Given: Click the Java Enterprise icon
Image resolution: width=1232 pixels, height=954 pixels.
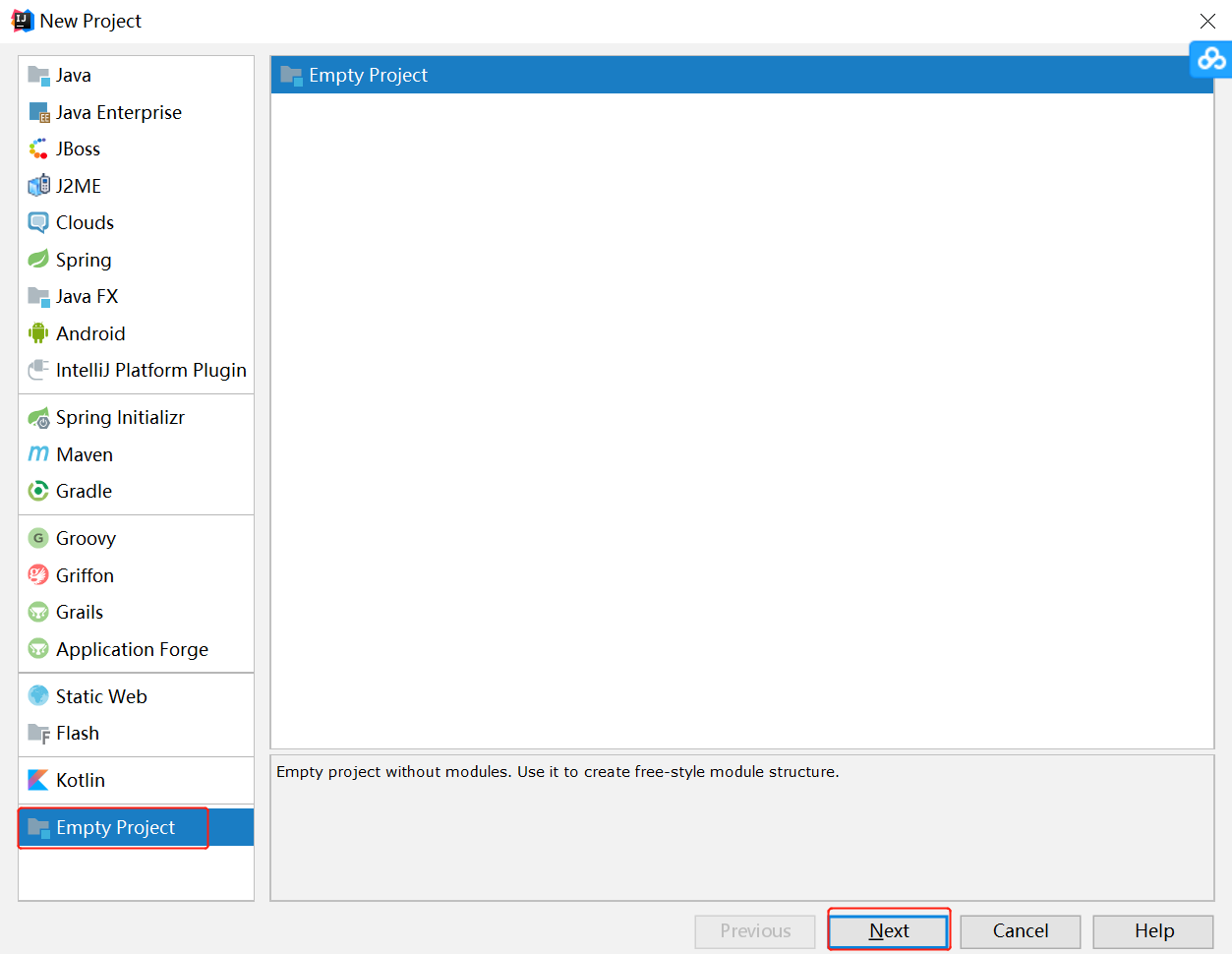Looking at the screenshot, I should click(x=38, y=112).
